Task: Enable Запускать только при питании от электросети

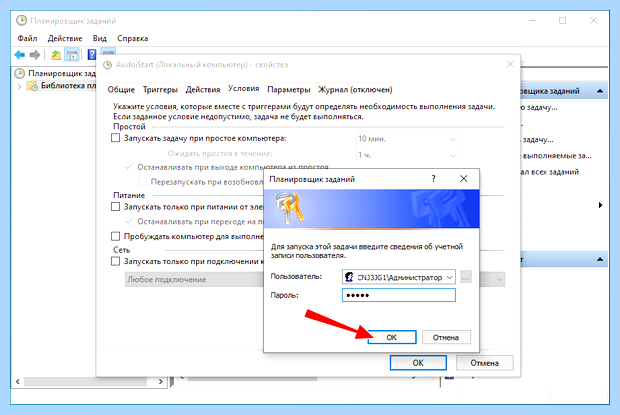Action: pos(115,207)
